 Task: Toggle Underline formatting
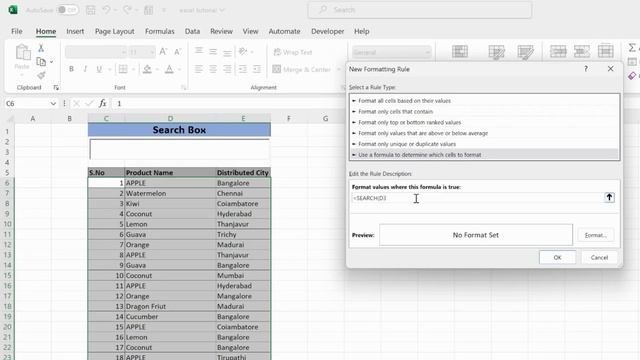click(99, 69)
